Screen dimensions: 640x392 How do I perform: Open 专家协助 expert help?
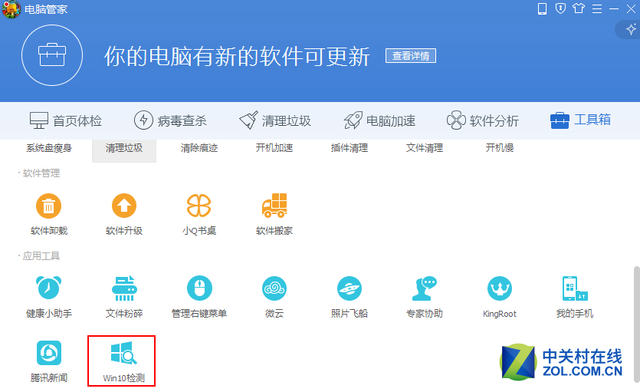(424, 297)
